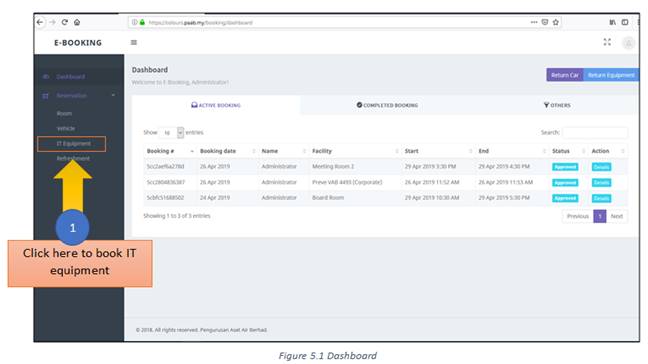This screenshot has height=364, width=648.
Task: Click the Pocket shield icon in address bar
Action: pyautogui.click(x=545, y=22)
